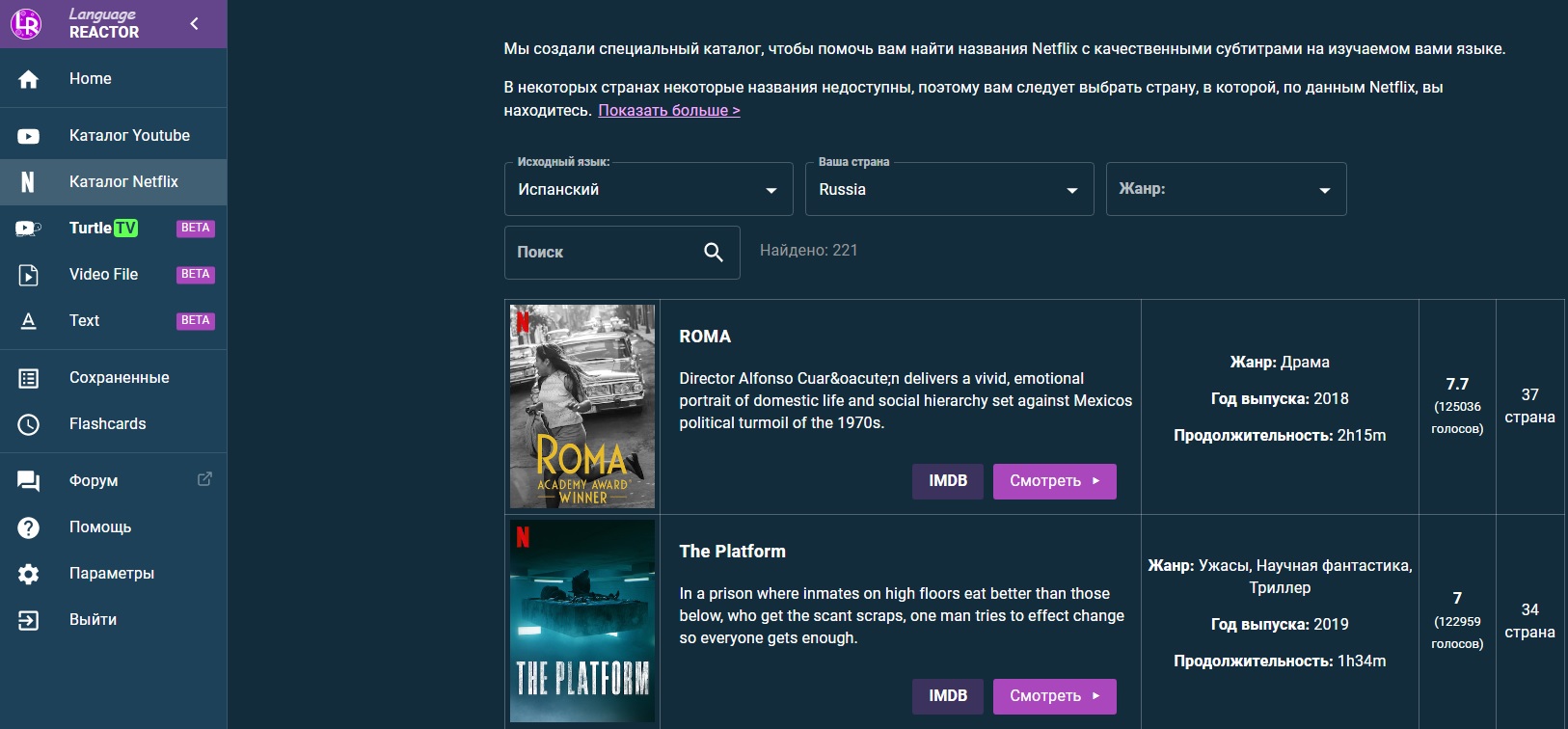The width and height of the screenshot is (1568, 729).
Task: Open Форум in sidebar
Action: click(114, 481)
